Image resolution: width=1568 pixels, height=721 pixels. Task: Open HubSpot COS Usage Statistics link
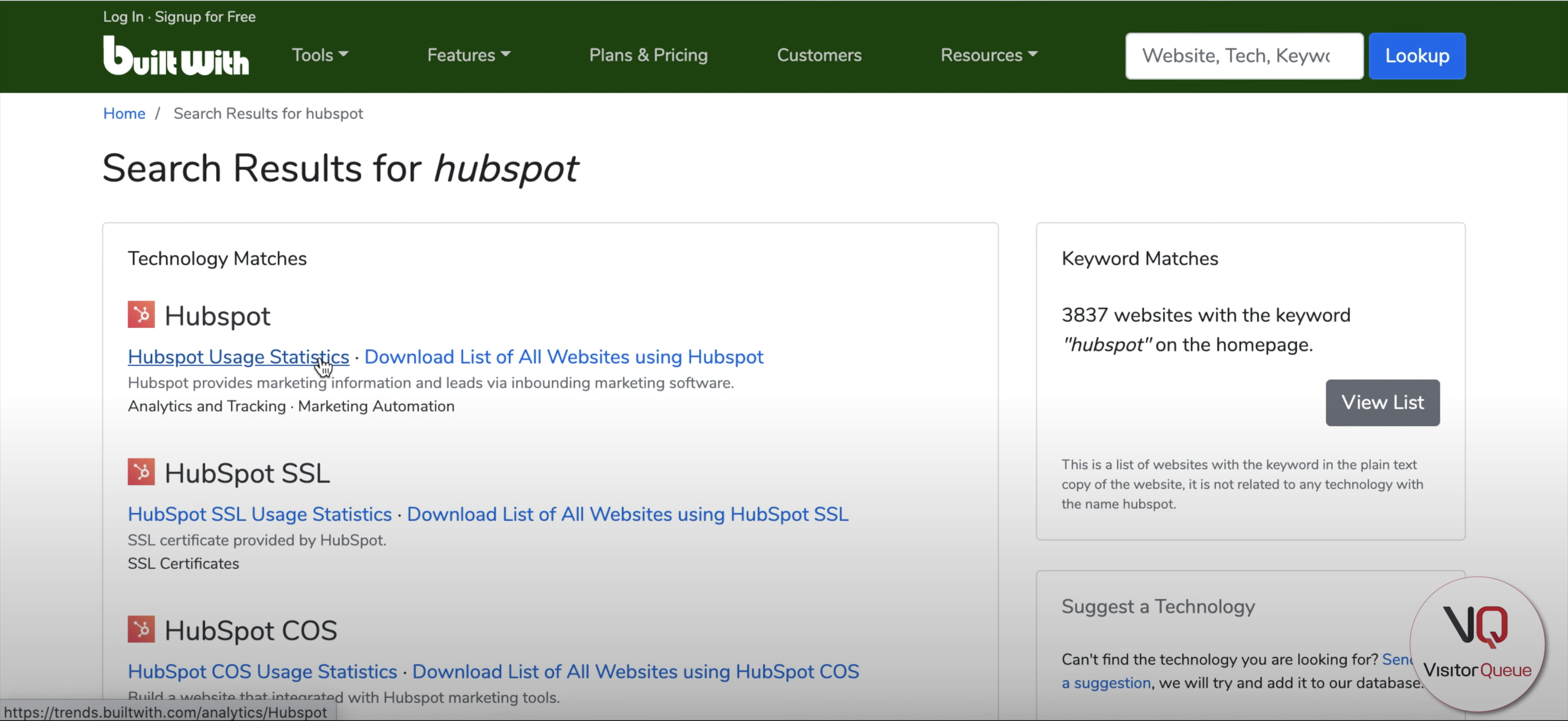(262, 671)
